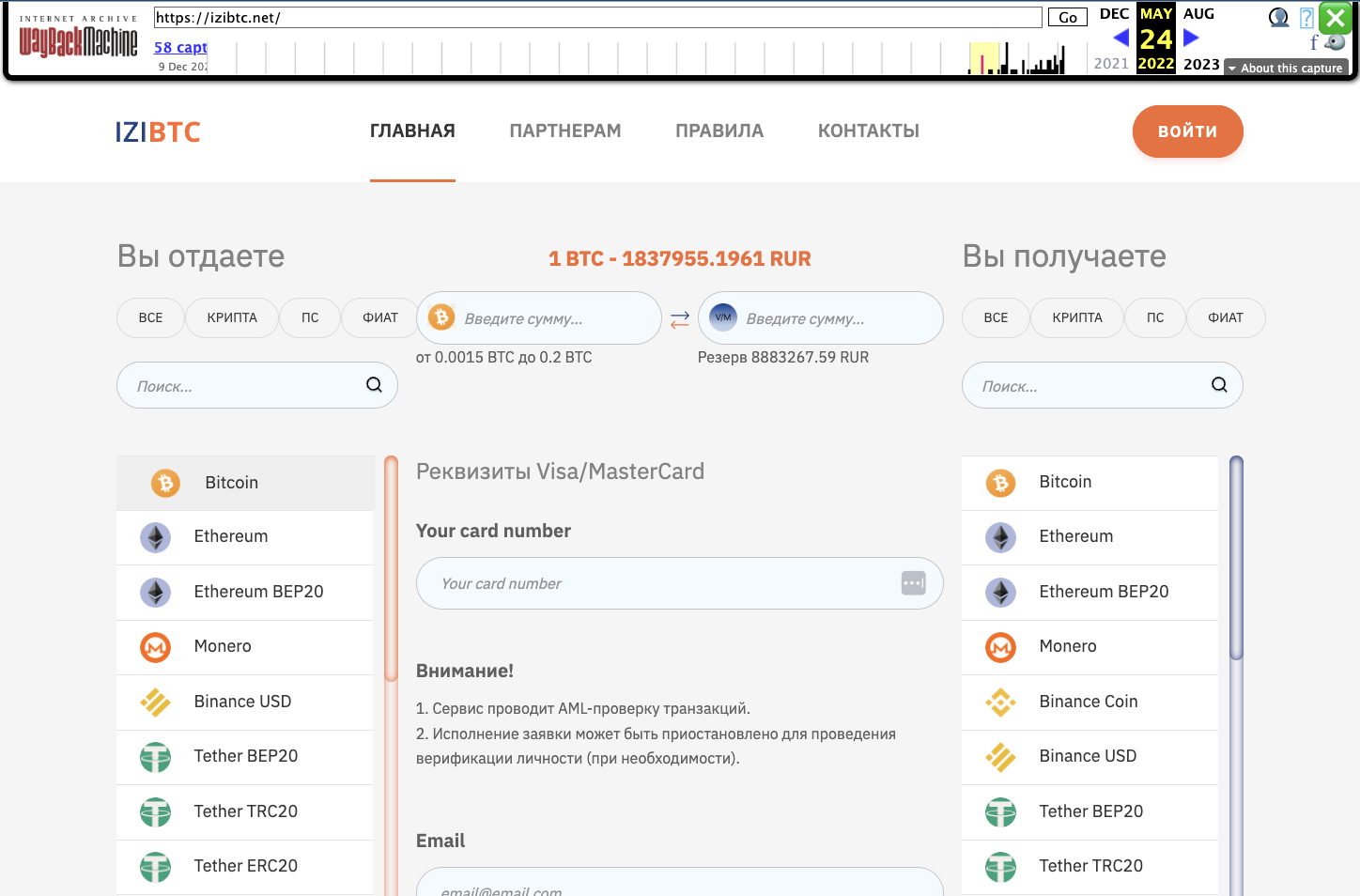Click the Monero icon in the left list
Image resolution: width=1360 pixels, height=896 pixels.
point(155,647)
